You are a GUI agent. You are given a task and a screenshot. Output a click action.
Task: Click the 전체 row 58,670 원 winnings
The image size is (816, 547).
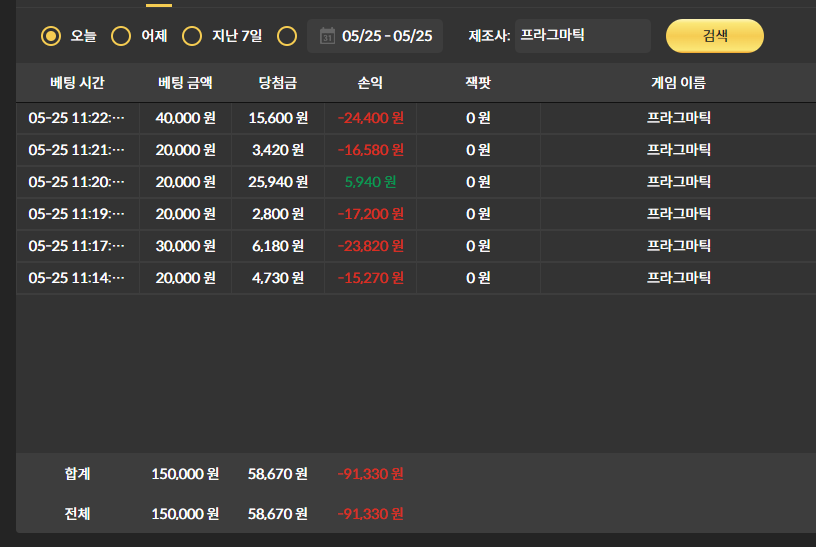[278, 514]
